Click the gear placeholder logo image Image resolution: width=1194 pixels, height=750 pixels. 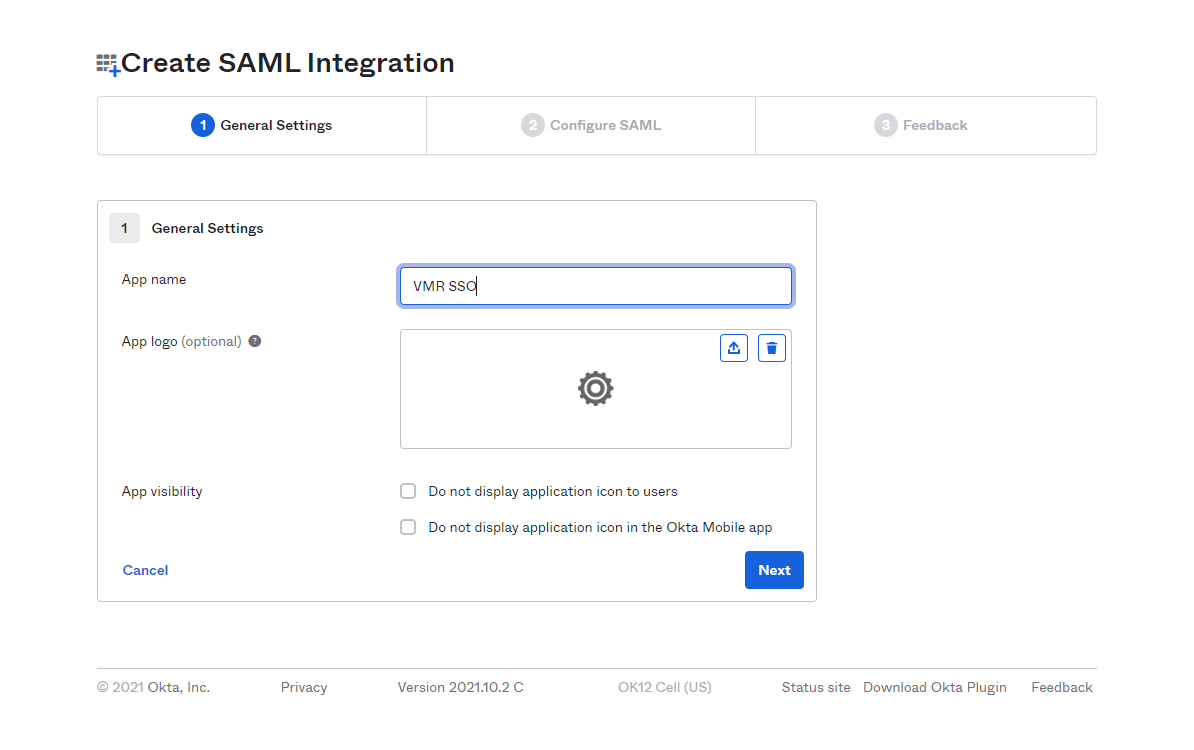click(595, 388)
